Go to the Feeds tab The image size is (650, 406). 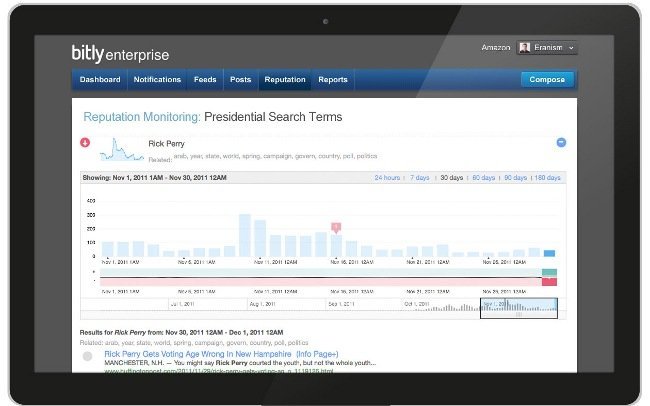(205, 80)
